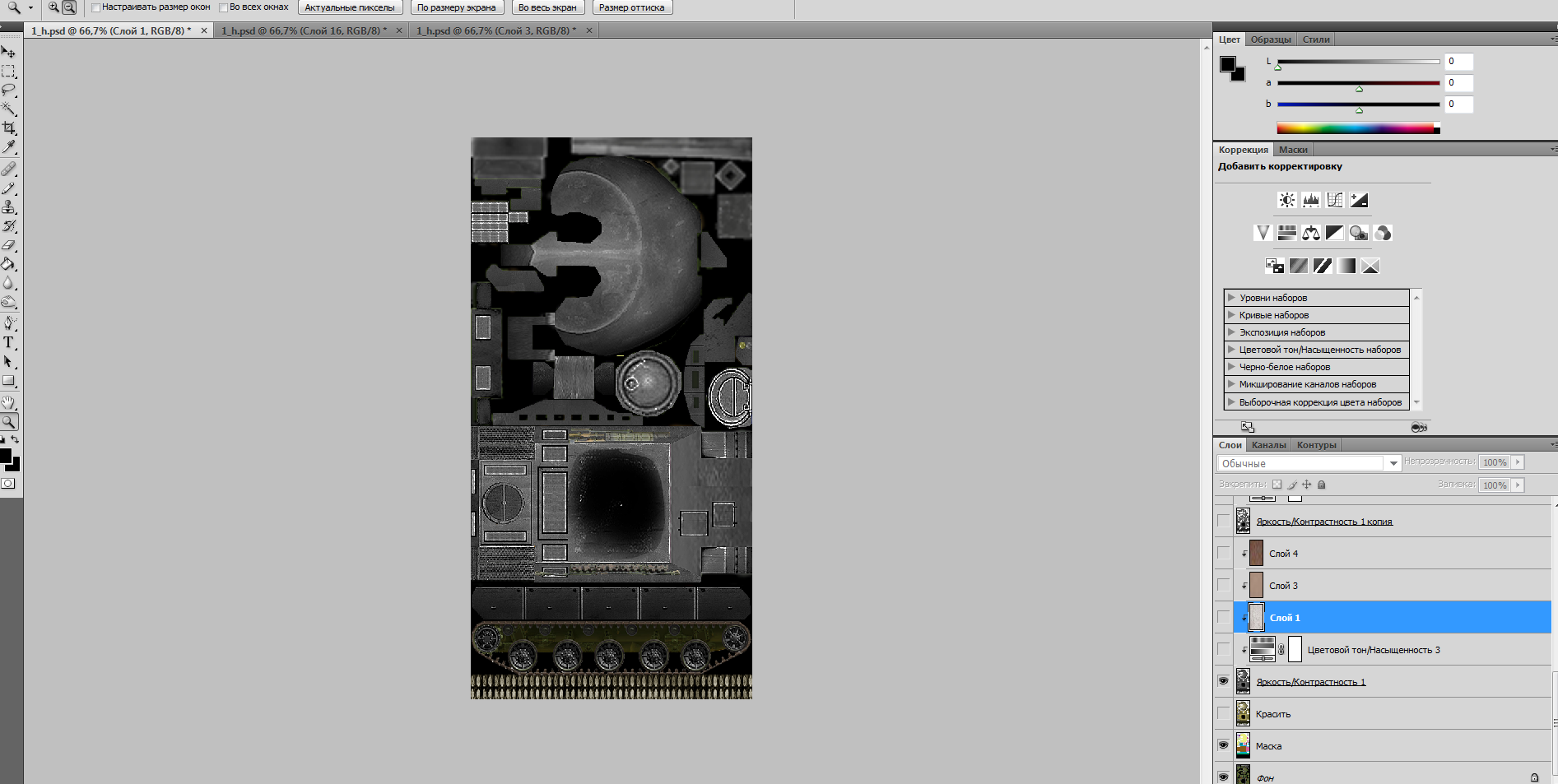This screenshot has width=1558, height=784.
Task: Add a Photo Filter adjustment via camera icon
Action: (x=1359, y=233)
